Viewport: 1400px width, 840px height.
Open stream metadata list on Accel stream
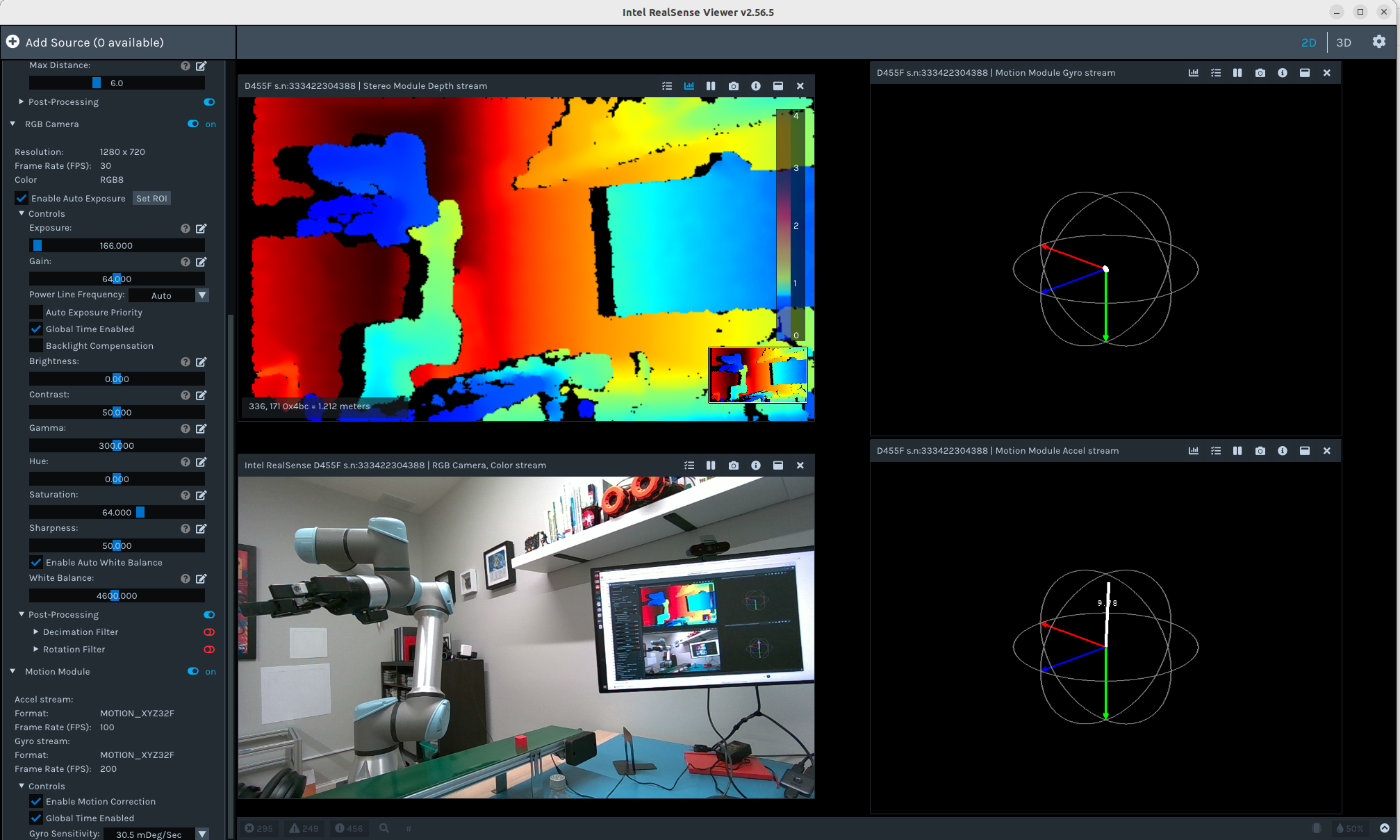point(1215,451)
